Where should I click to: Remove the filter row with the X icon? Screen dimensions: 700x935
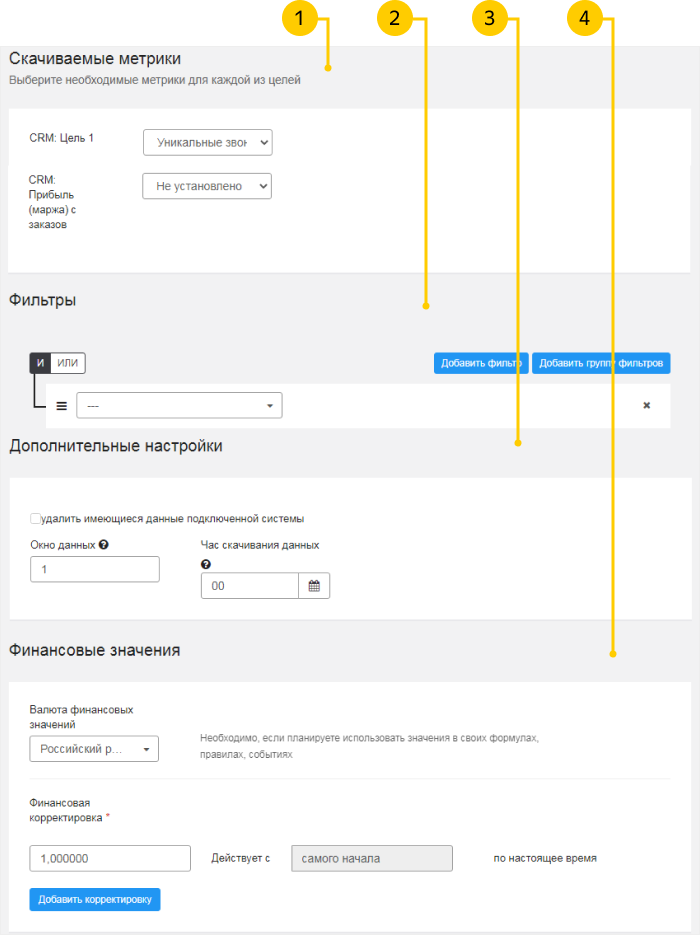[x=646, y=406]
